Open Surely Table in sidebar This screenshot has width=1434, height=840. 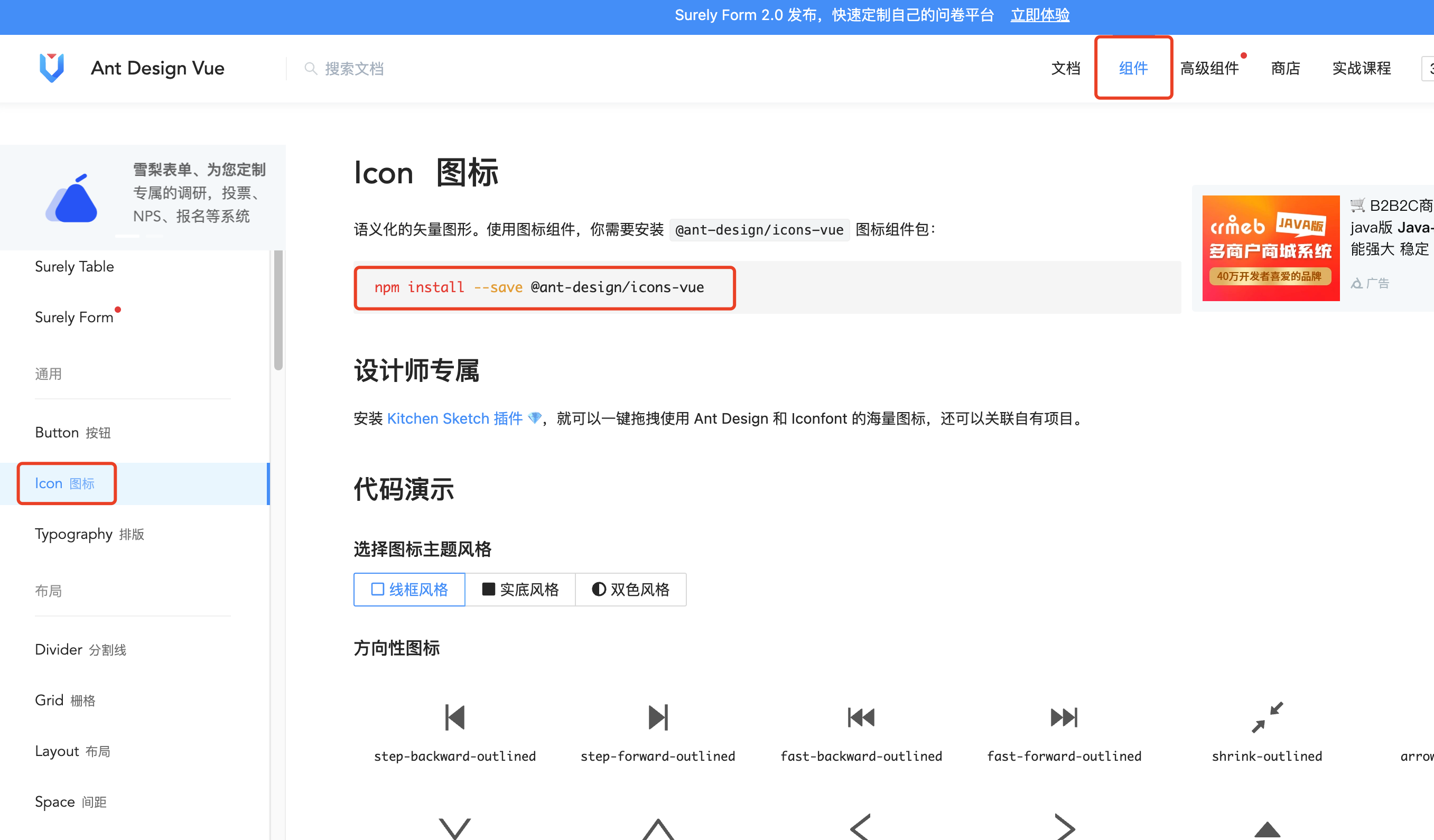(x=75, y=266)
